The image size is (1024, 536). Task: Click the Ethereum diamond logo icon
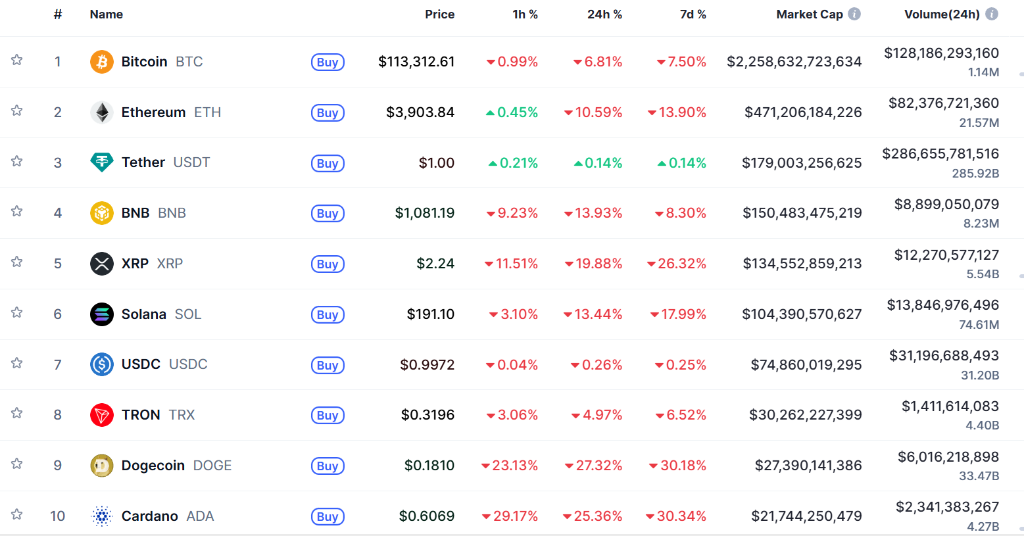102,112
